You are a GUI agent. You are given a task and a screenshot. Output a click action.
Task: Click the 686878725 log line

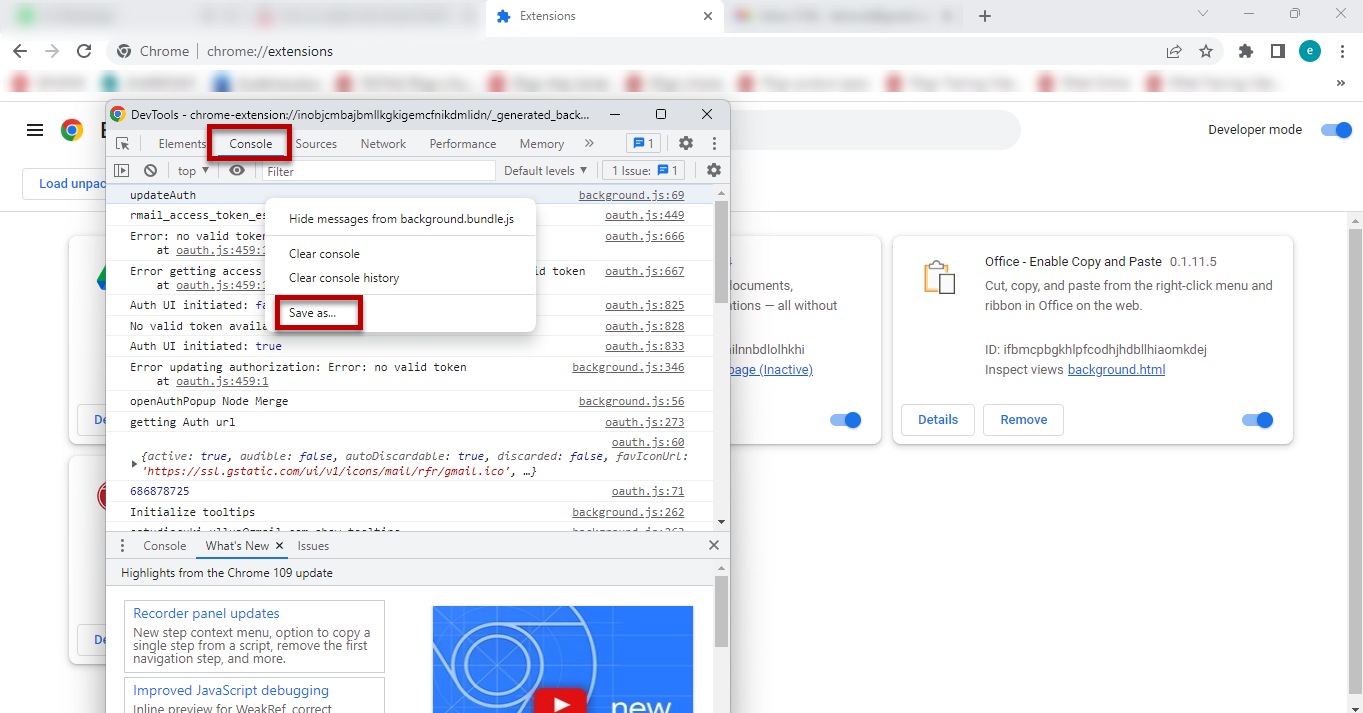pyautogui.click(x=160, y=492)
